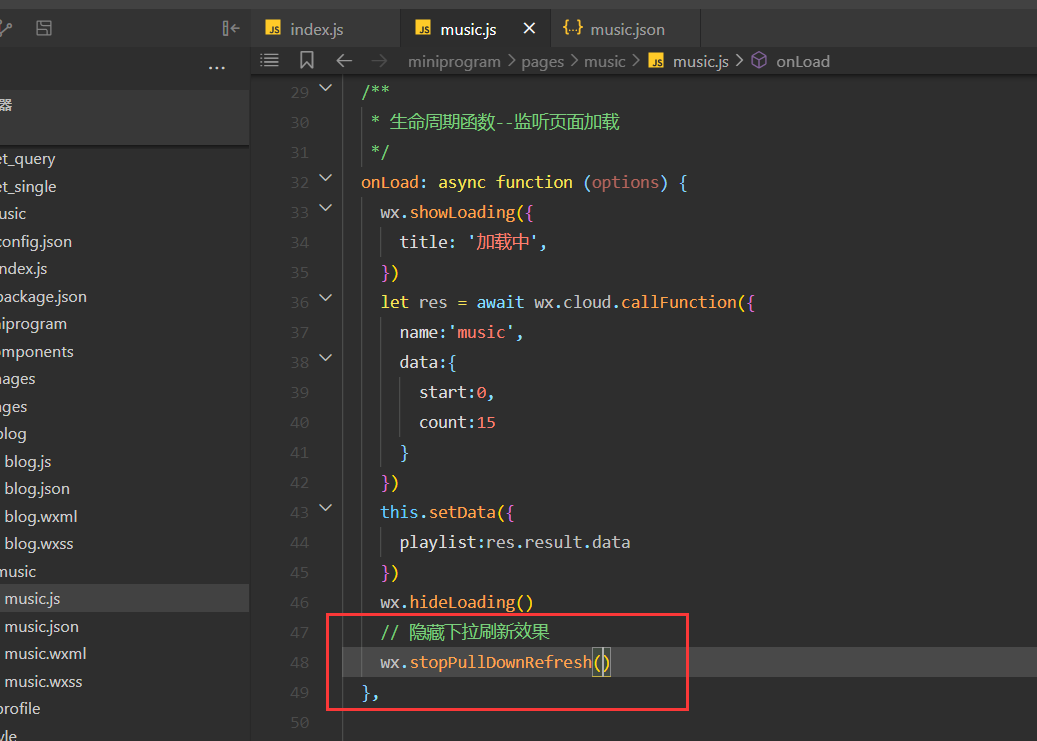The height and width of the screenshot is (741, 1037).
Task: Fold the showLoading call at line 33
Action: click(325, 208)
